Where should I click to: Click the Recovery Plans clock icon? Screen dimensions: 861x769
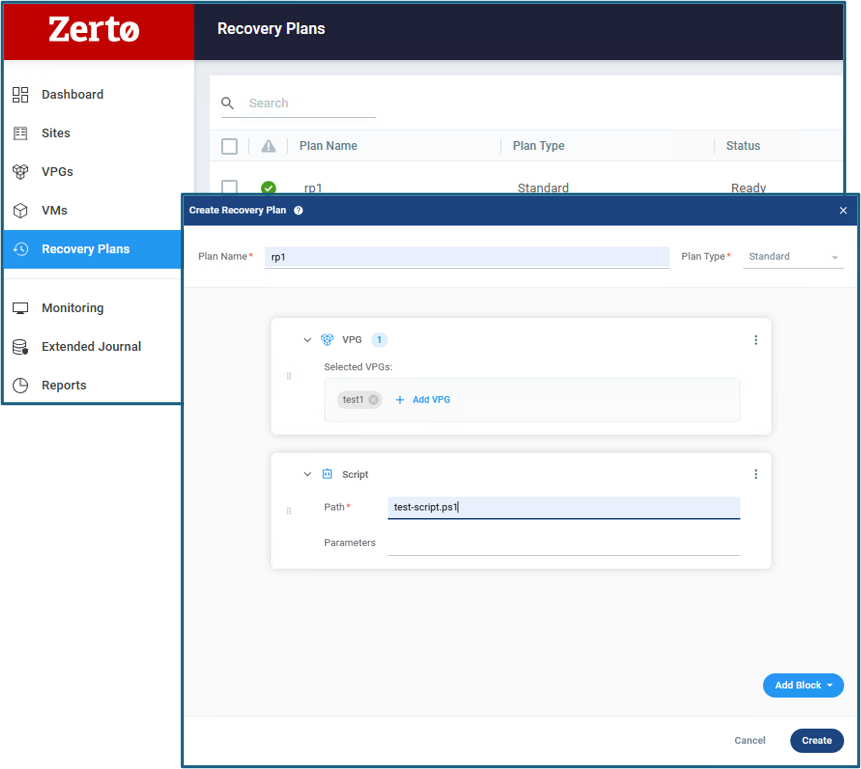[x=20, y=249]
